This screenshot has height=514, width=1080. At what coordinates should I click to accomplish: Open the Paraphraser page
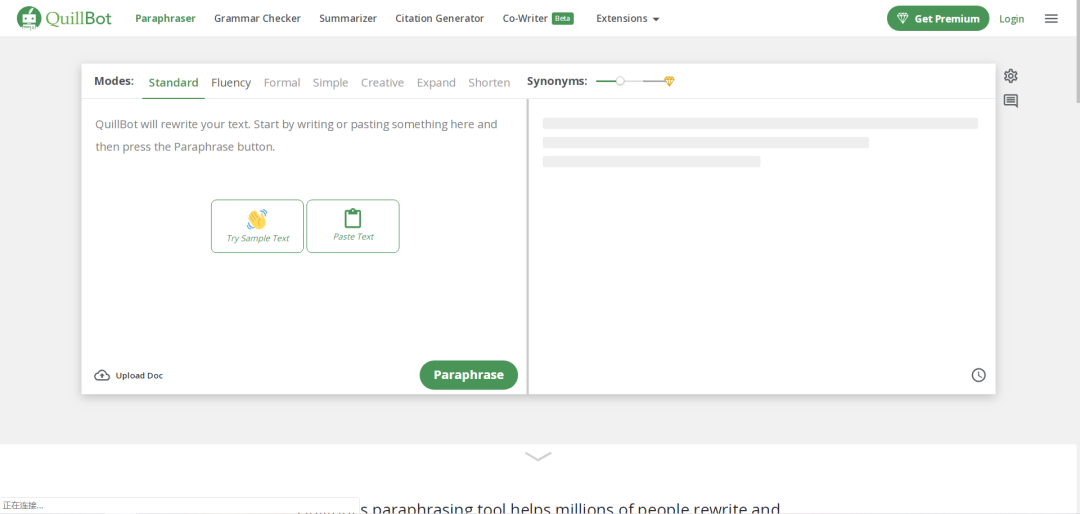(x=165, y=19)
